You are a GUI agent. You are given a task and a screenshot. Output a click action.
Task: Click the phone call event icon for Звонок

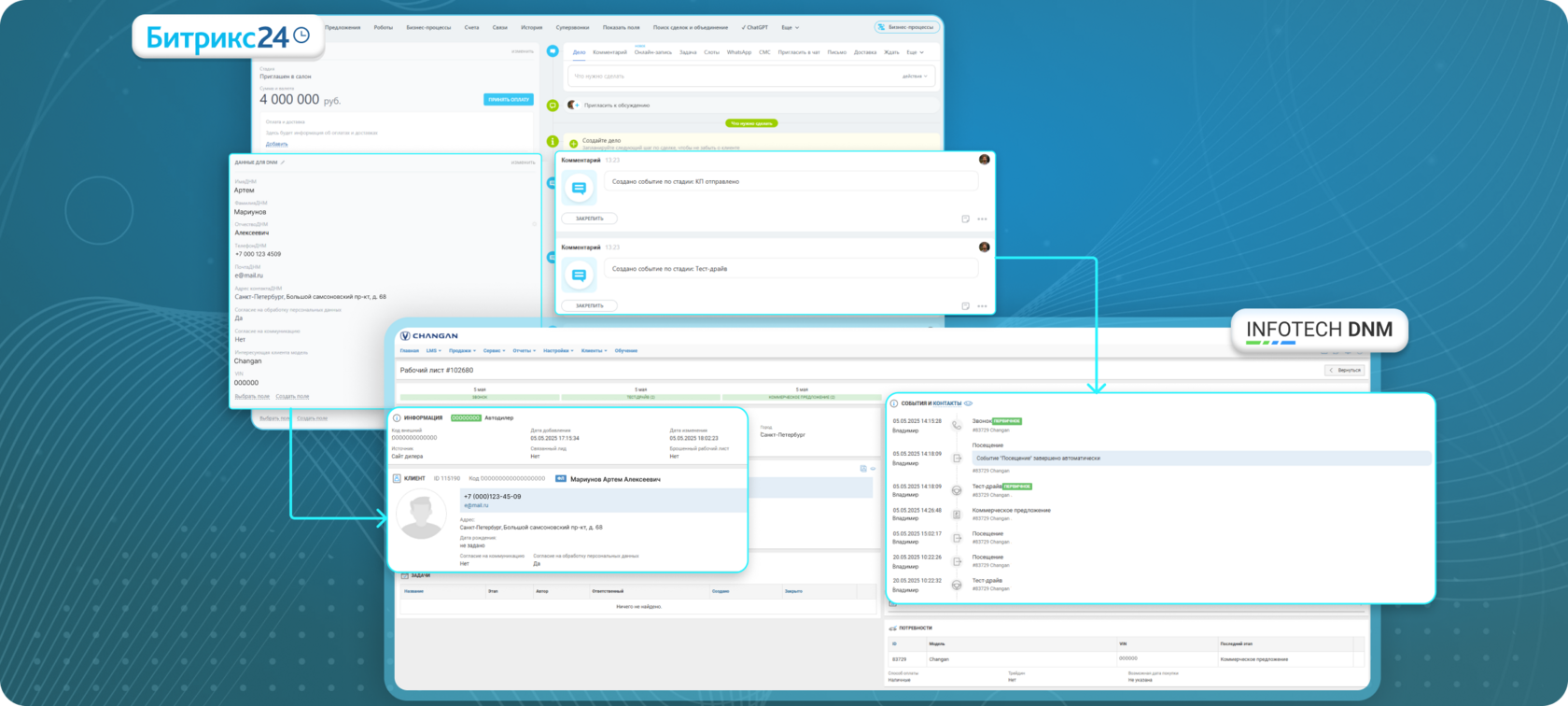957,425
